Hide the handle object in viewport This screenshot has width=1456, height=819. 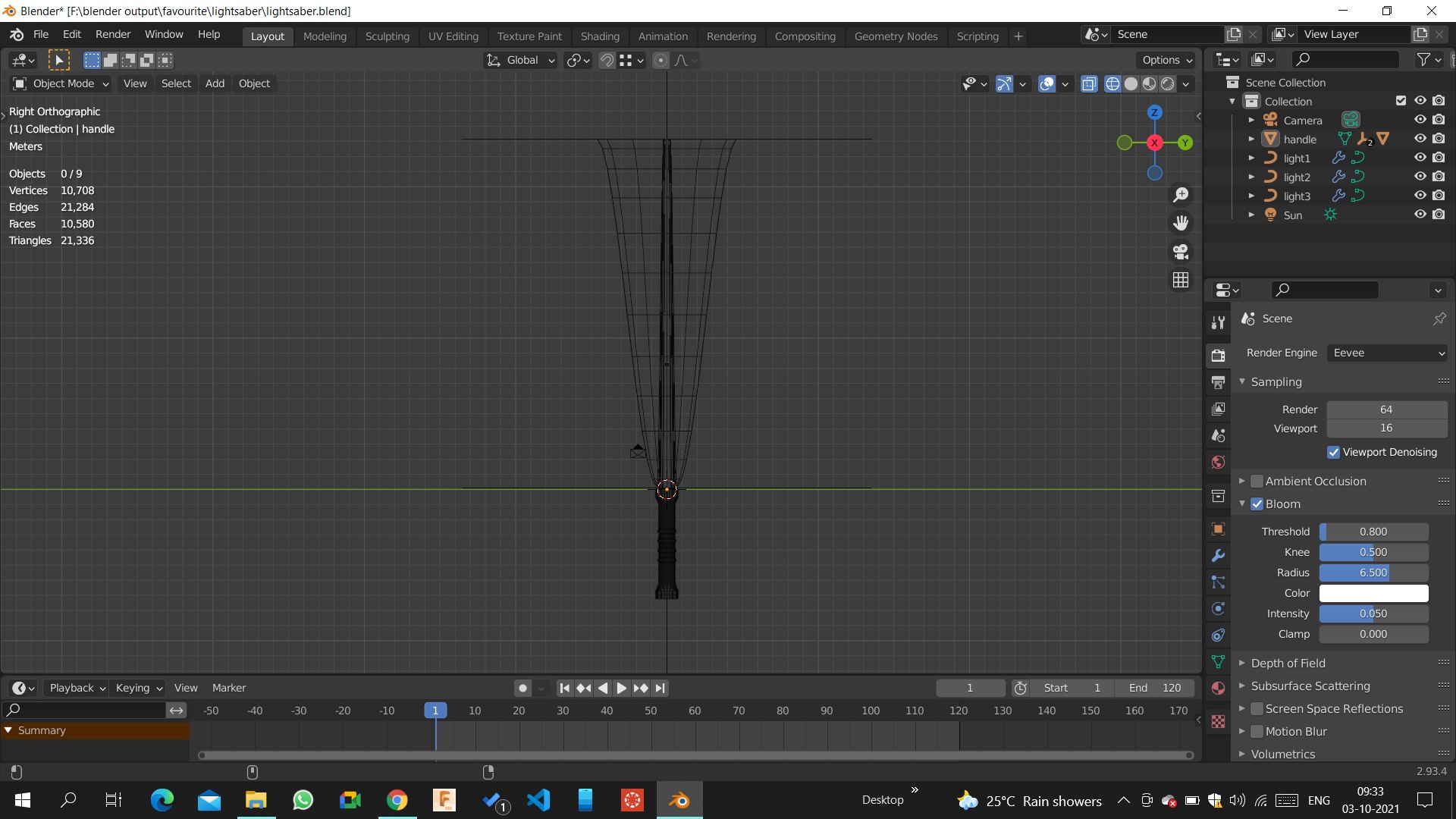click(x=1420, y=139)
